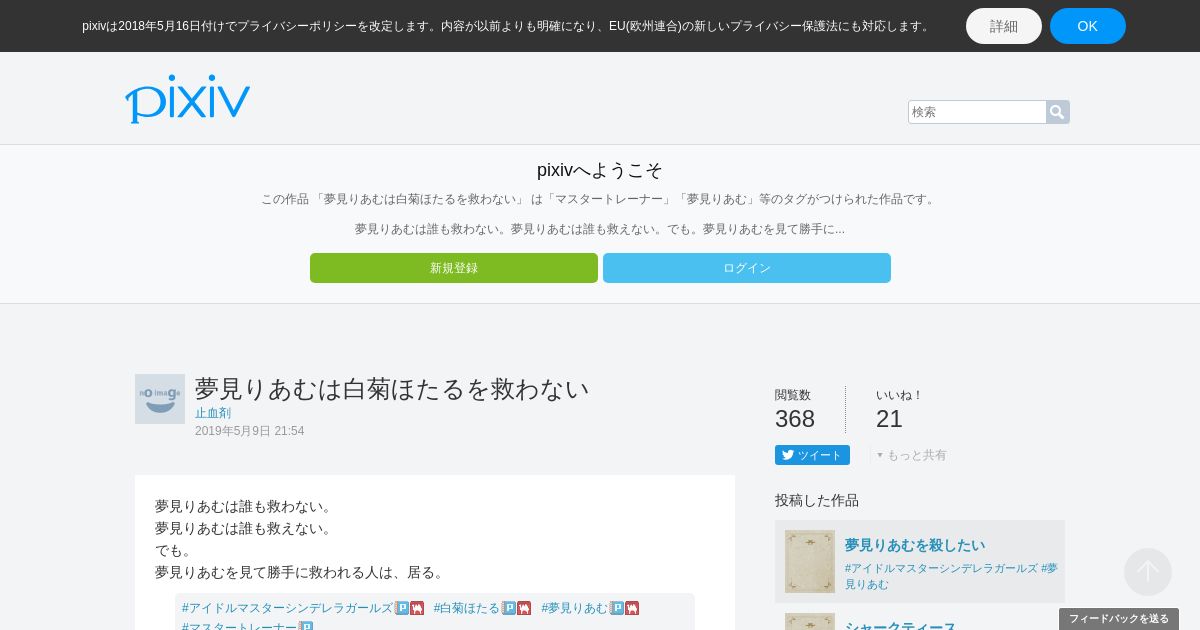
Task: Open work 夢見りあむを殺したい
Action: click(915, 545)
